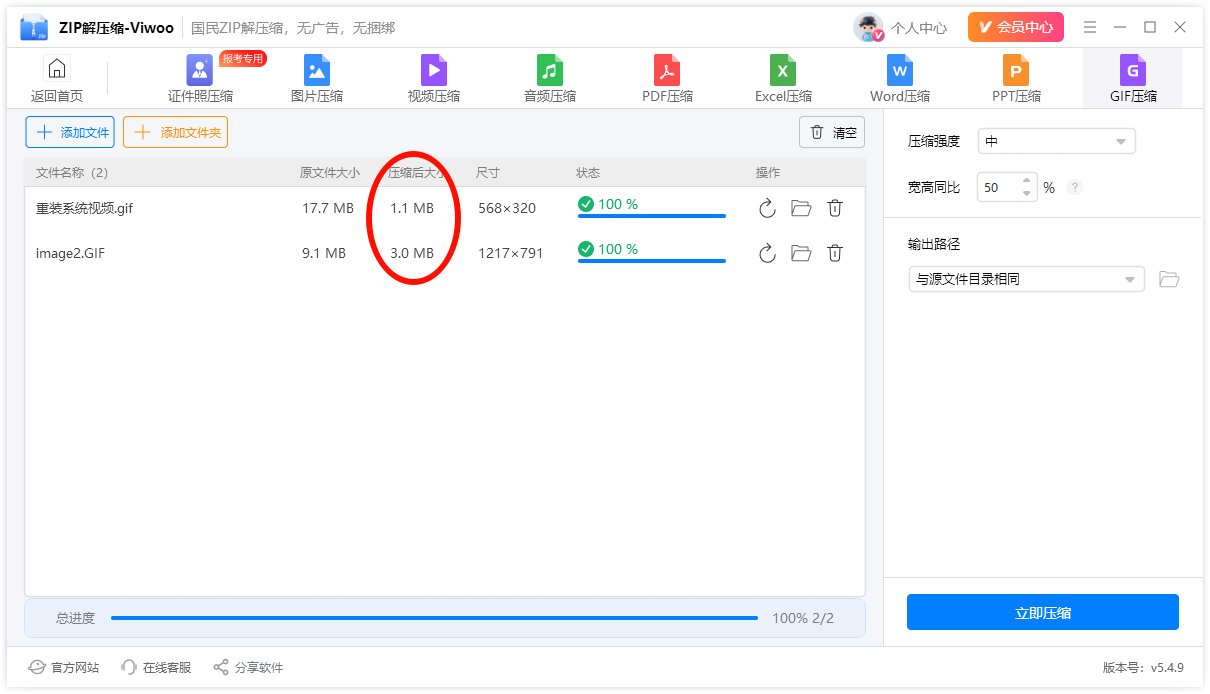Delete image2.GIF from the list

[835, 253]
